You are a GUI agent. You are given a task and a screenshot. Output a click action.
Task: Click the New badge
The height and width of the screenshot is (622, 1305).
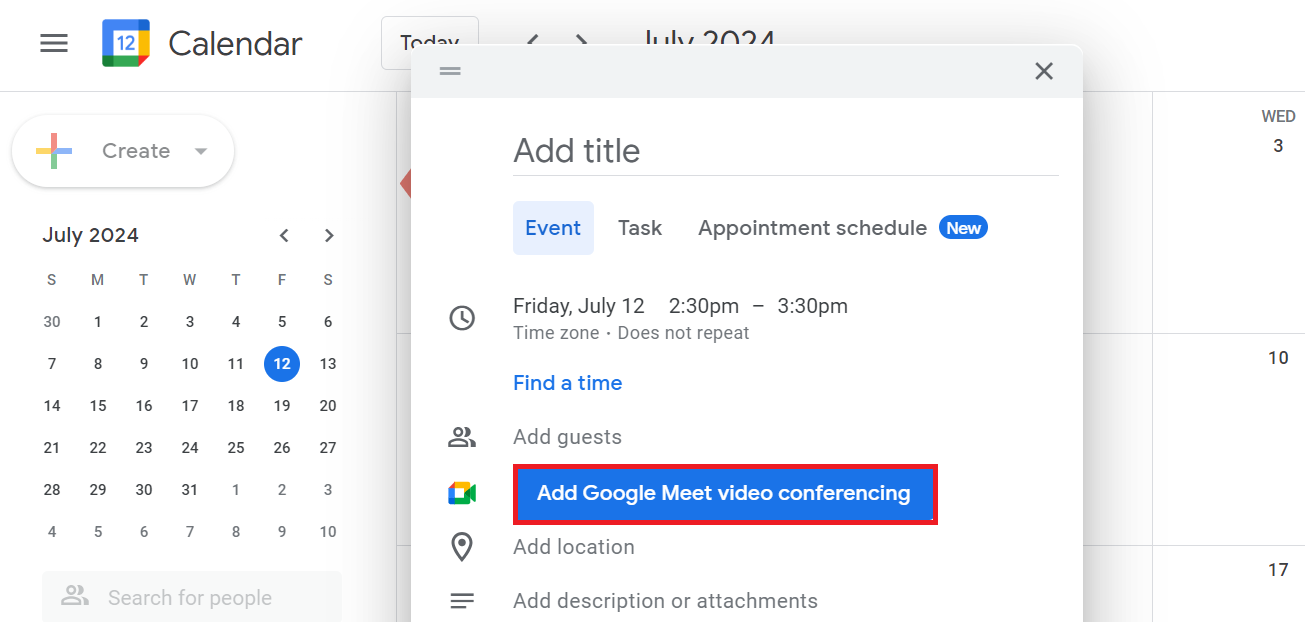(963, 228)
